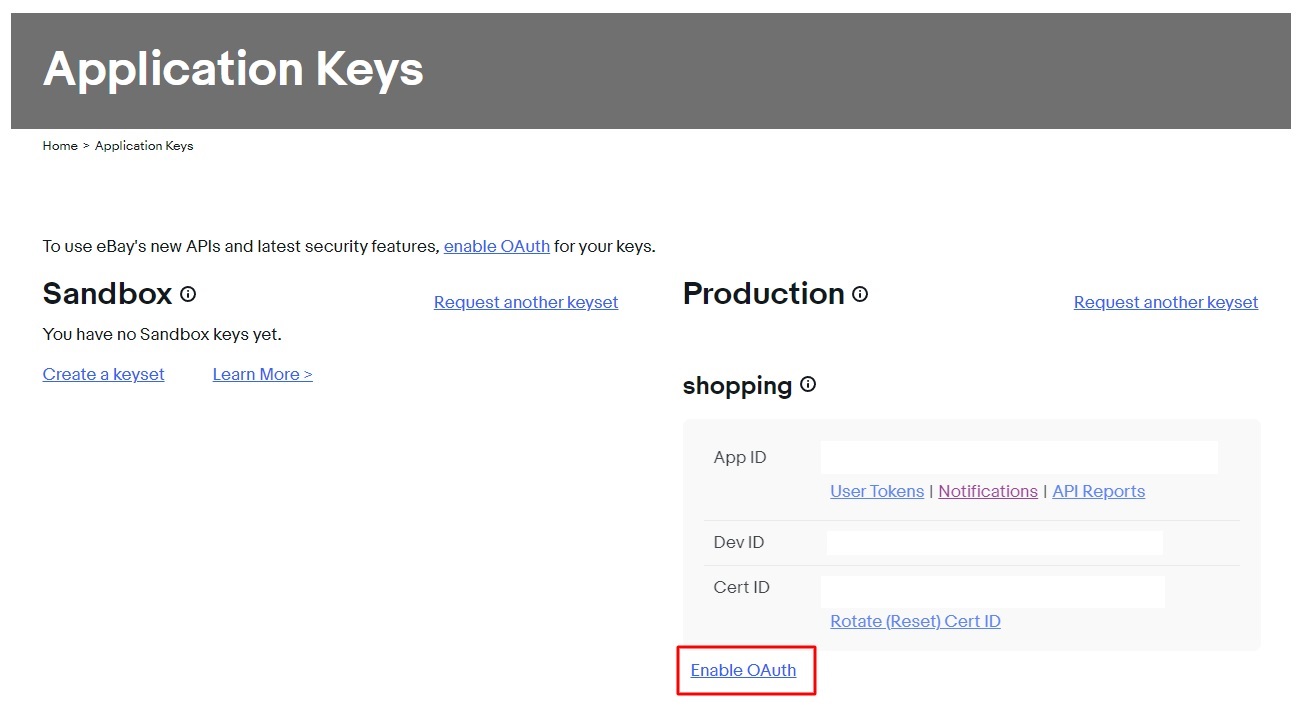Click the Production info icon
The height and width of the screenshot is (710, 1300).
(x=860, y=294)
